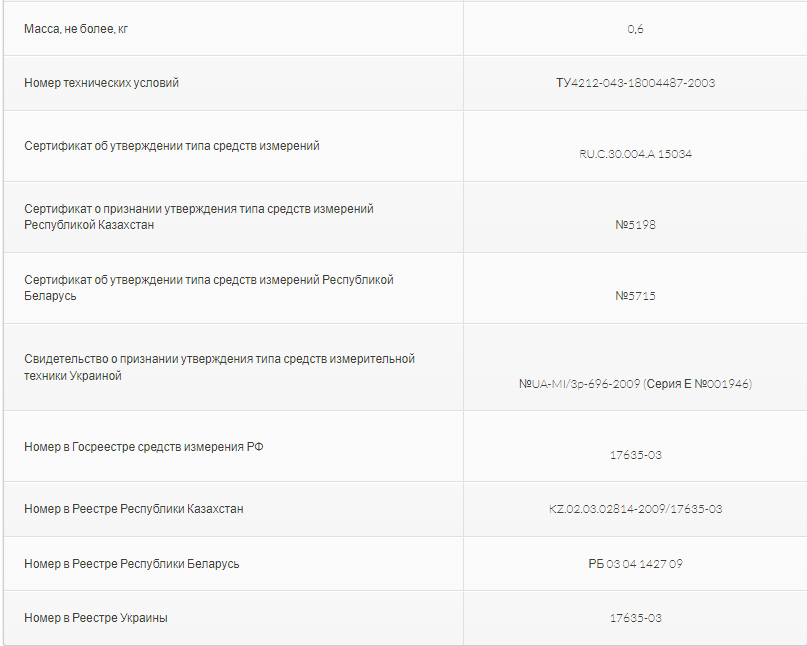Click 'Сертификат об утверждении типа средств измерений' row
The height and width of the screenshot is (646, 807).
click(x=172, y=146)
